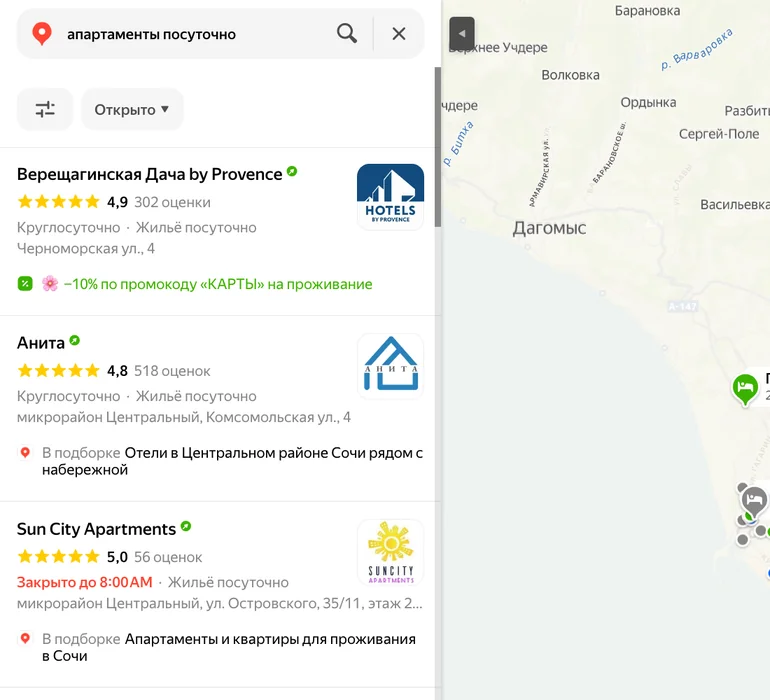Open the Анита house logo thumbnail

point(390,366)
